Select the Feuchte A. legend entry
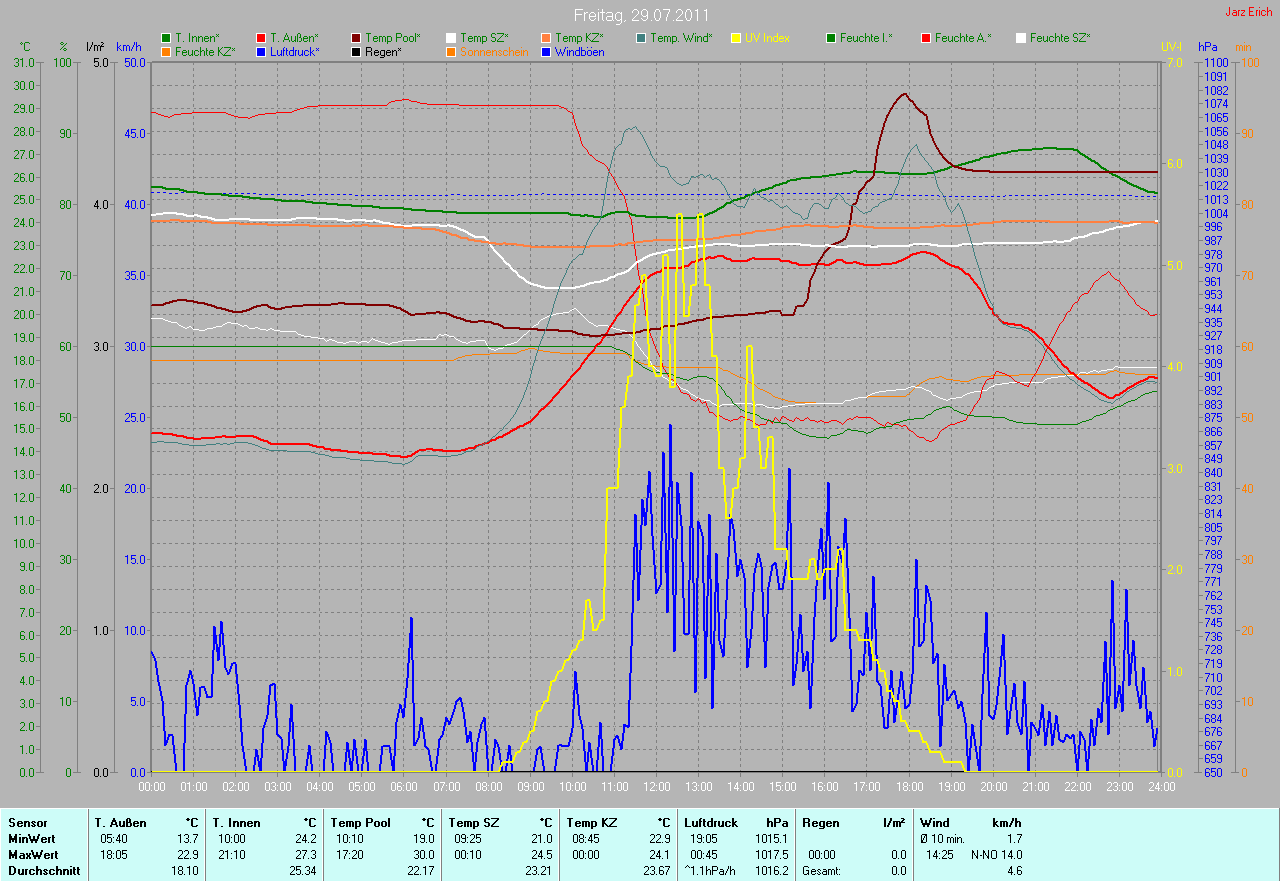Viewport: 1280px width, 881px height. point(963,38)
